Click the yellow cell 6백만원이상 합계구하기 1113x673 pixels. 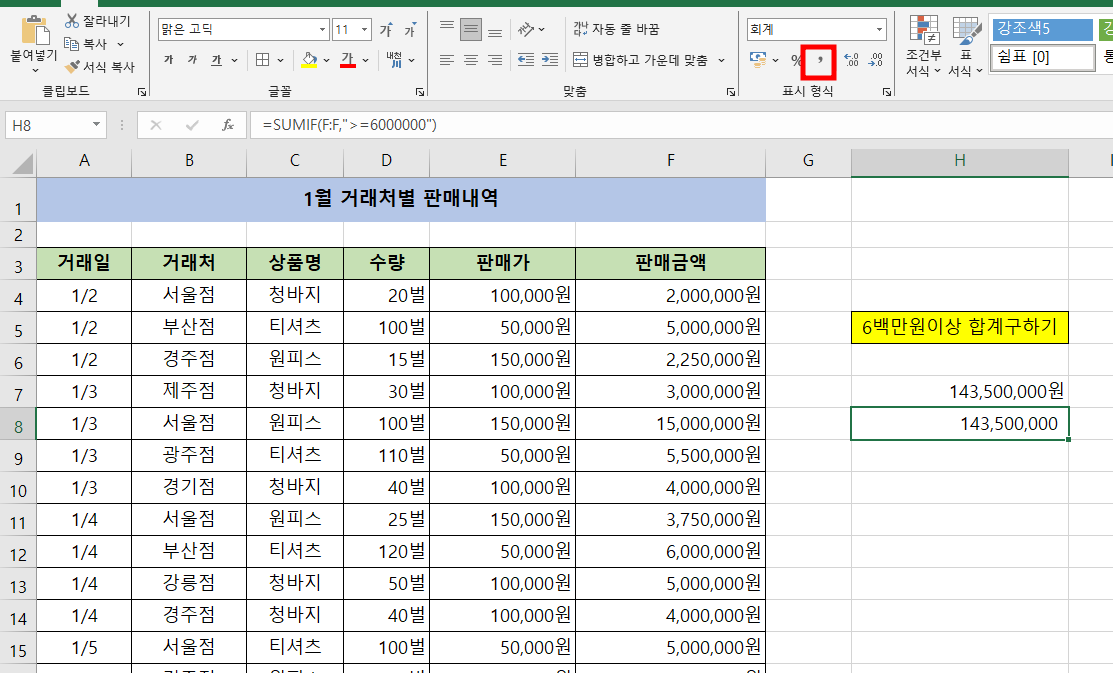pyautogui.click(x=960, y=327)
